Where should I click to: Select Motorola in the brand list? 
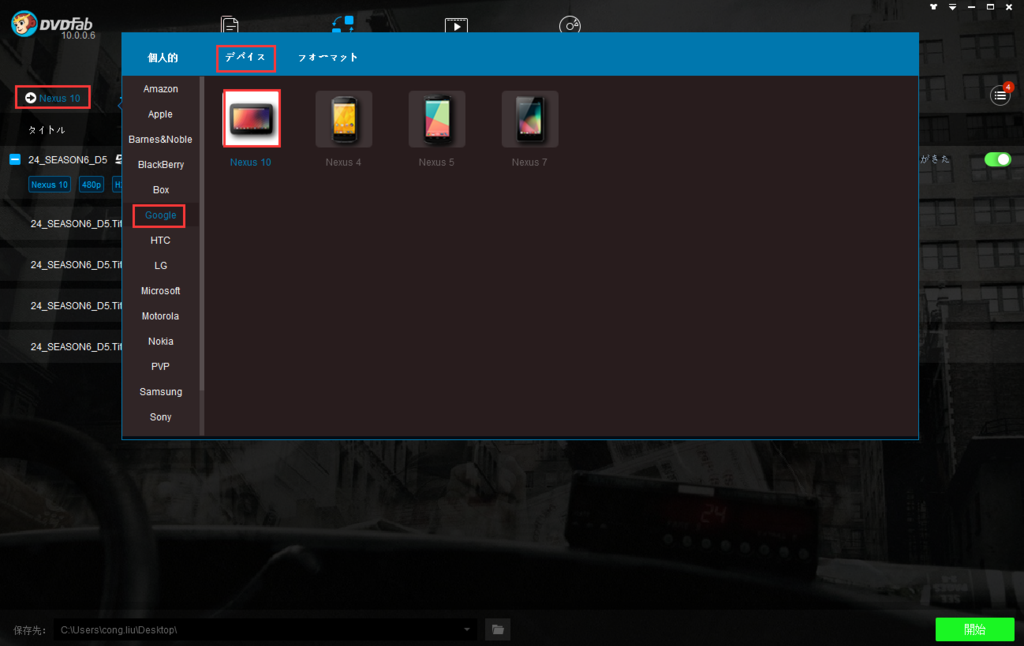161,316
